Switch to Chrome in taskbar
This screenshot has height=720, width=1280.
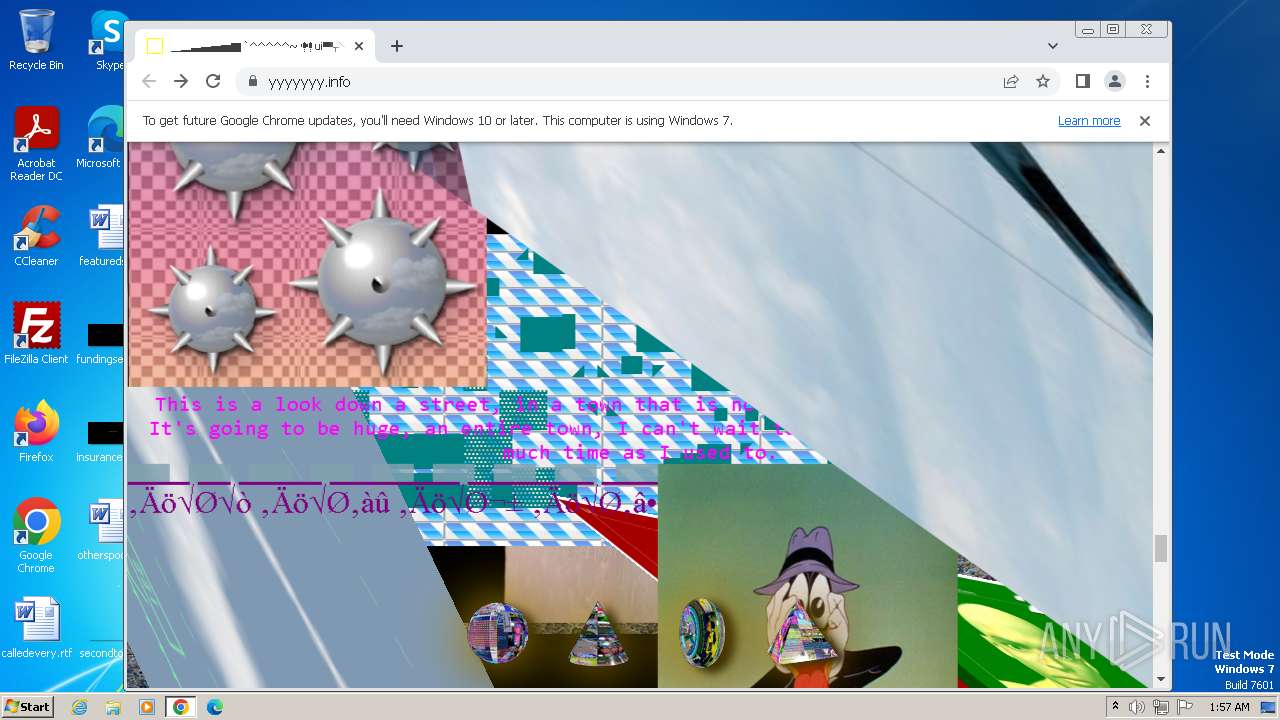(x=180, y=707)
